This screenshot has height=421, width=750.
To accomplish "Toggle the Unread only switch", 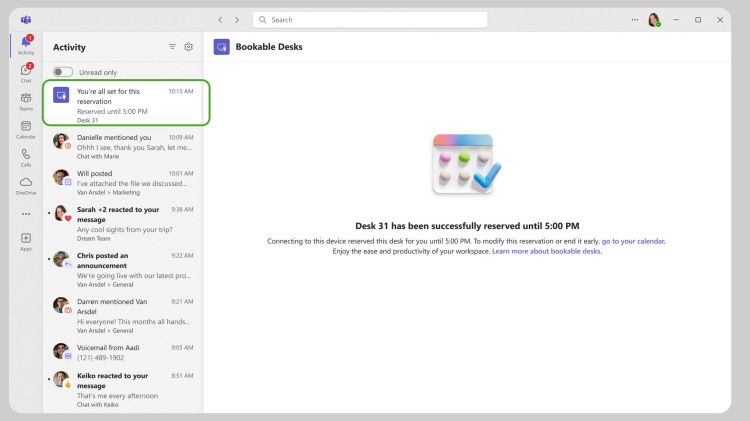I will pos(63,72).
